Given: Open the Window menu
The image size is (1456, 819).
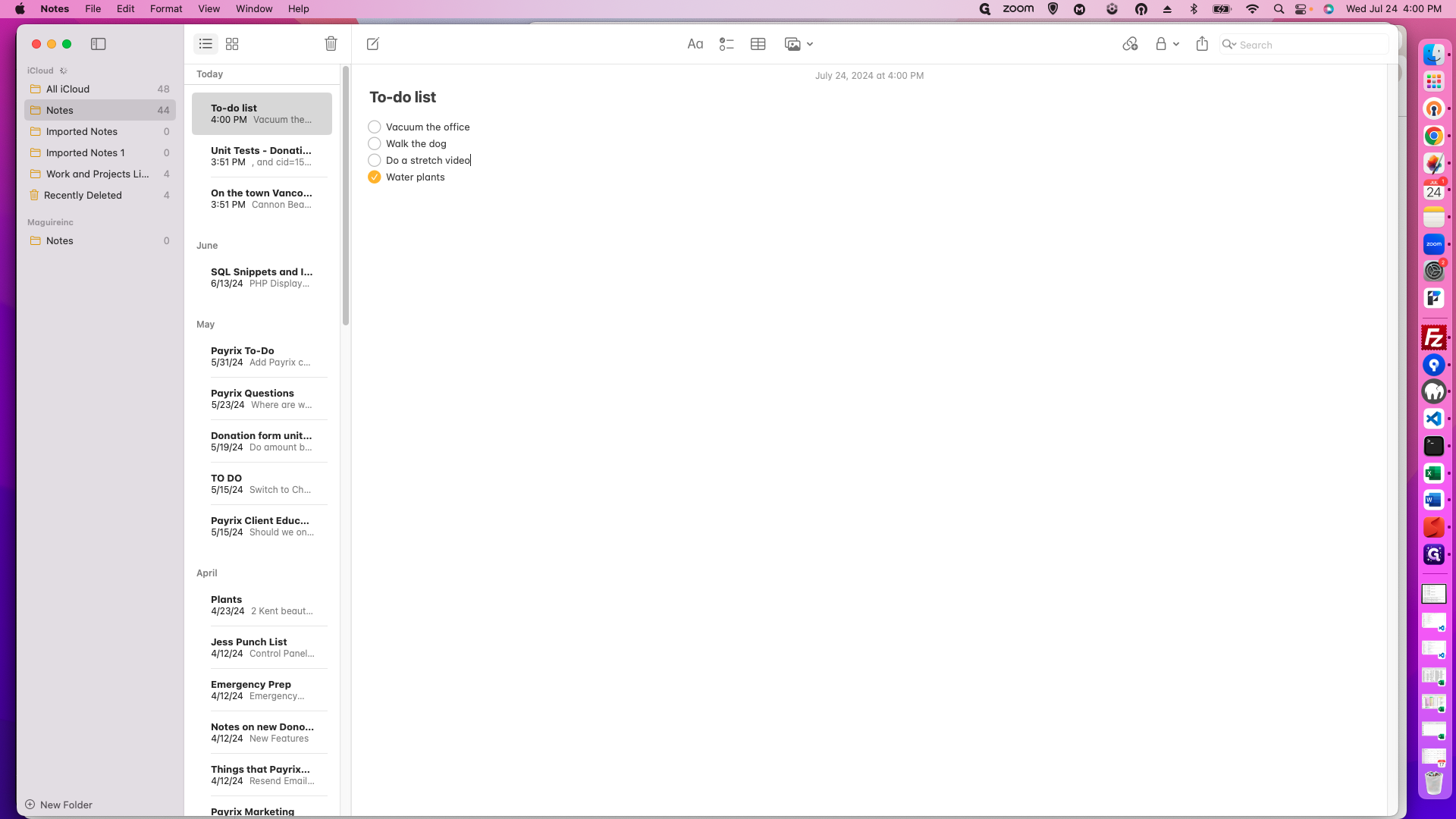Looking at the screenshot, I should (254, 8).
